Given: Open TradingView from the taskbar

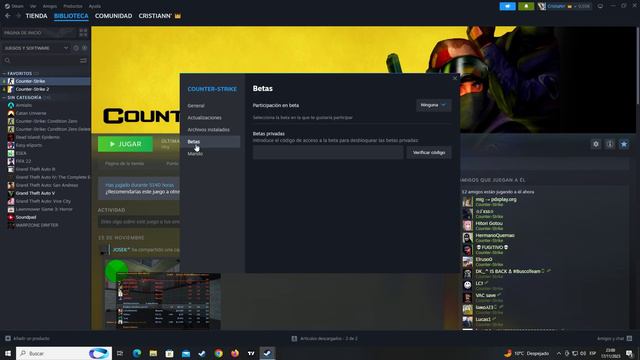Looking at the screenshot, I should tap(251, 353).
